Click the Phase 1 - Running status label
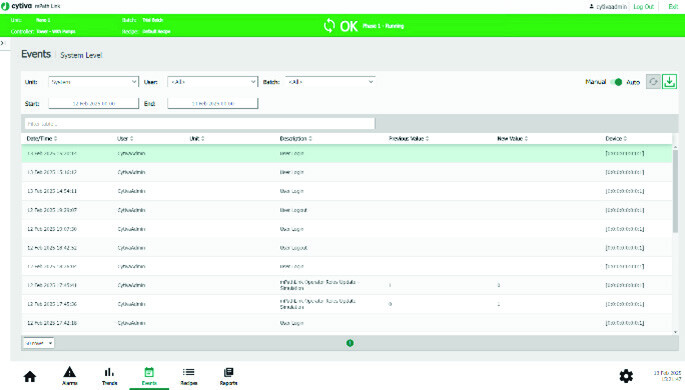The image size is (685, 390). pyautogui.click(x=383, y=26)
